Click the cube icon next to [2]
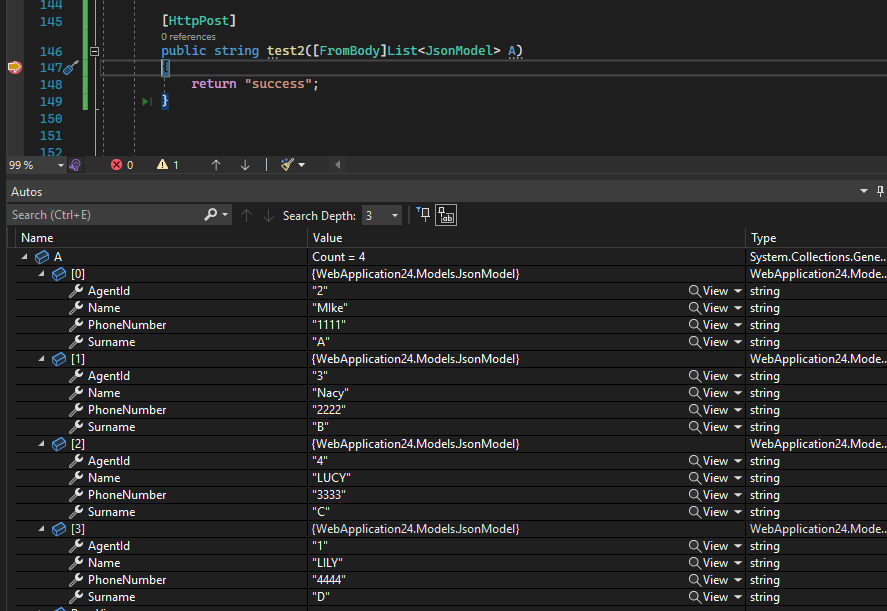This screenshot has height=611, width=887. pyautogui.click(x=59, y=444)
